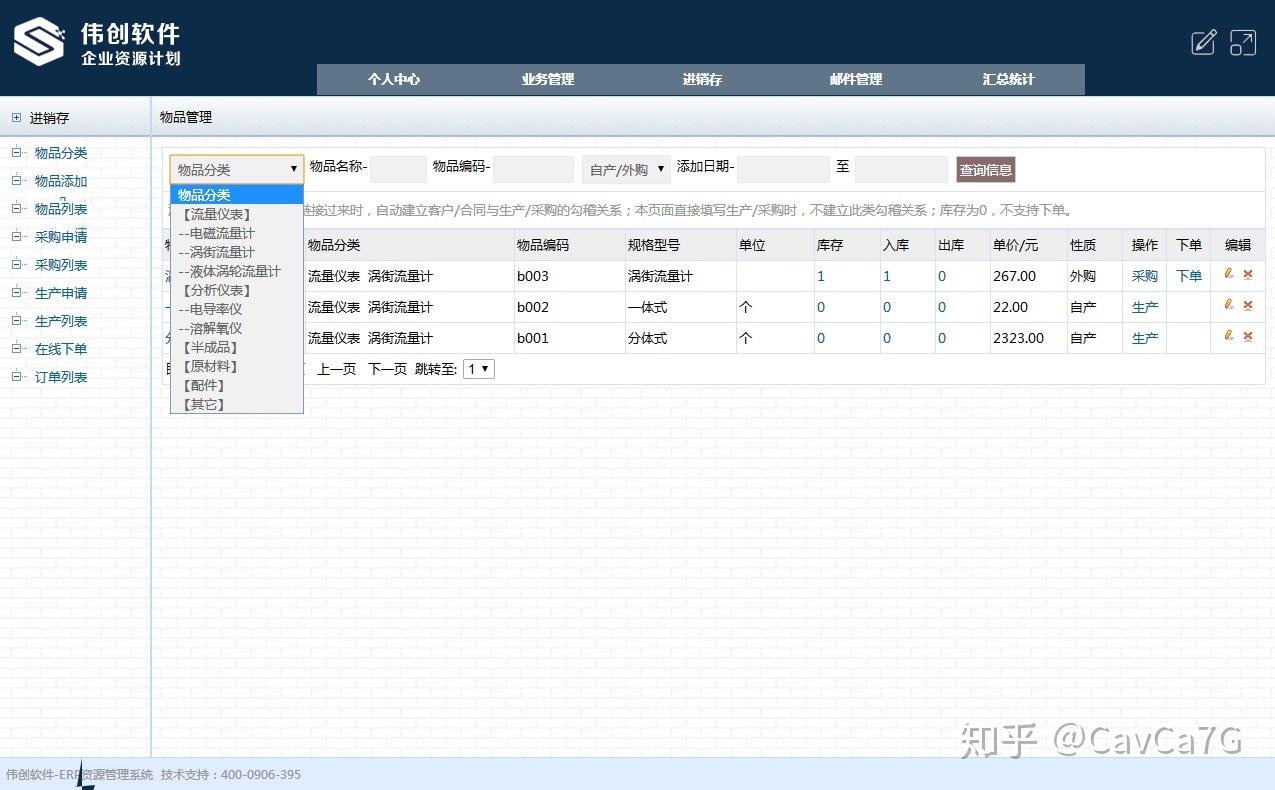Open the top-right edit/compose icon
The height and width of the screenshot is (790, 1275).
click(1202, 42)
